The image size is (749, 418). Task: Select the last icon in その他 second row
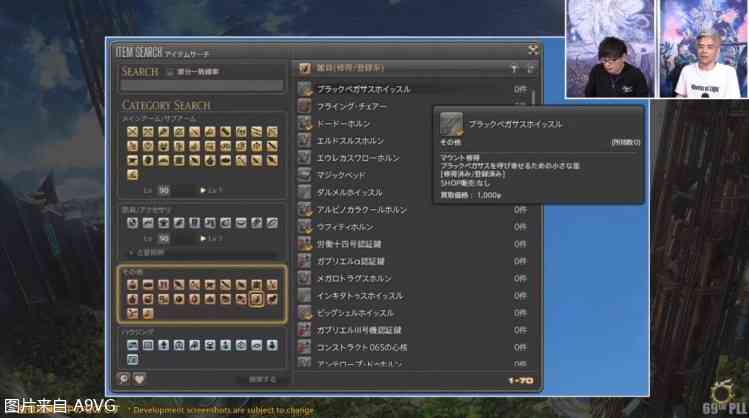(272, 299)
